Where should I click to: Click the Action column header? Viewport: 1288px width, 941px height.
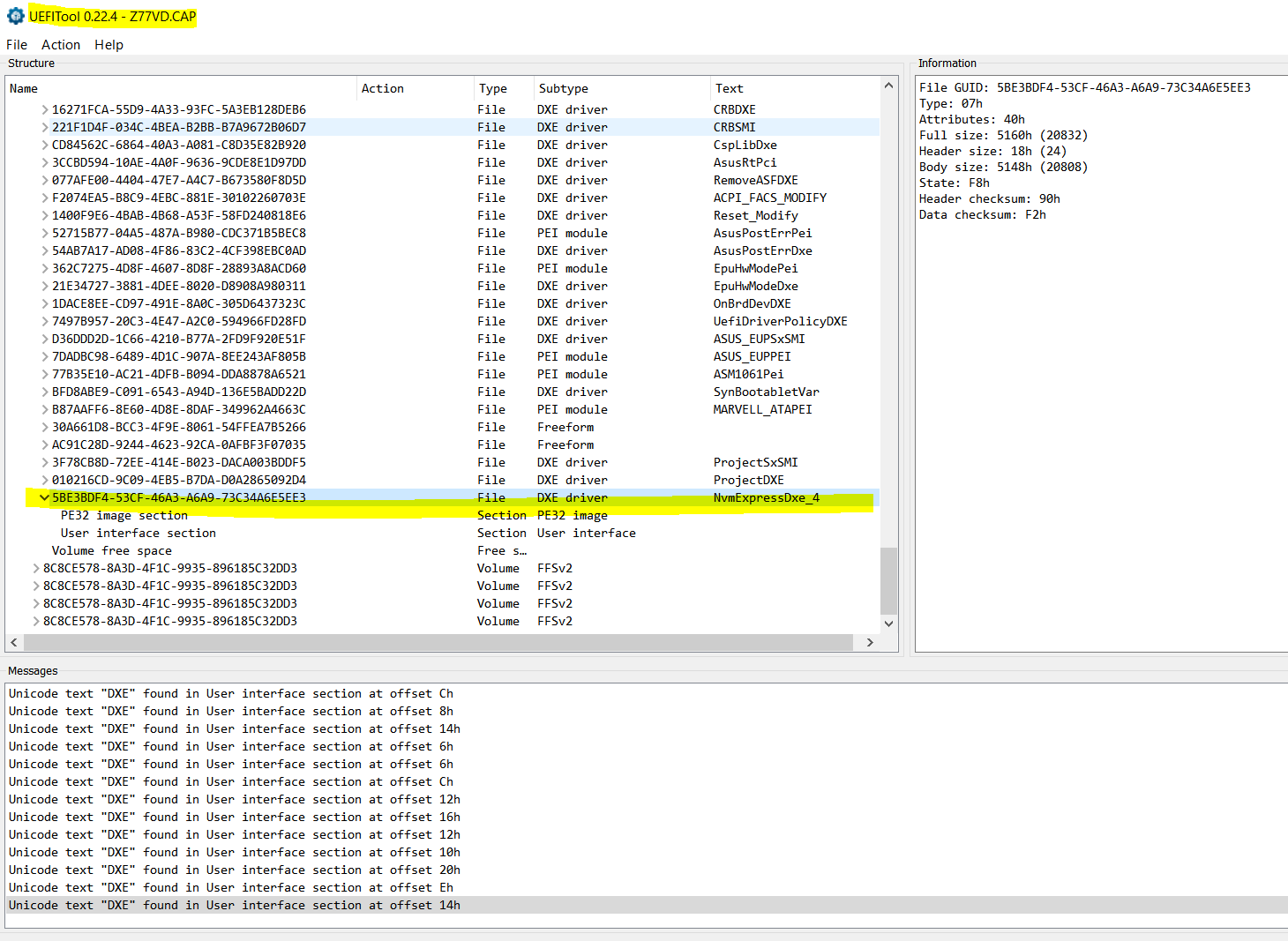tap(415, 88)
